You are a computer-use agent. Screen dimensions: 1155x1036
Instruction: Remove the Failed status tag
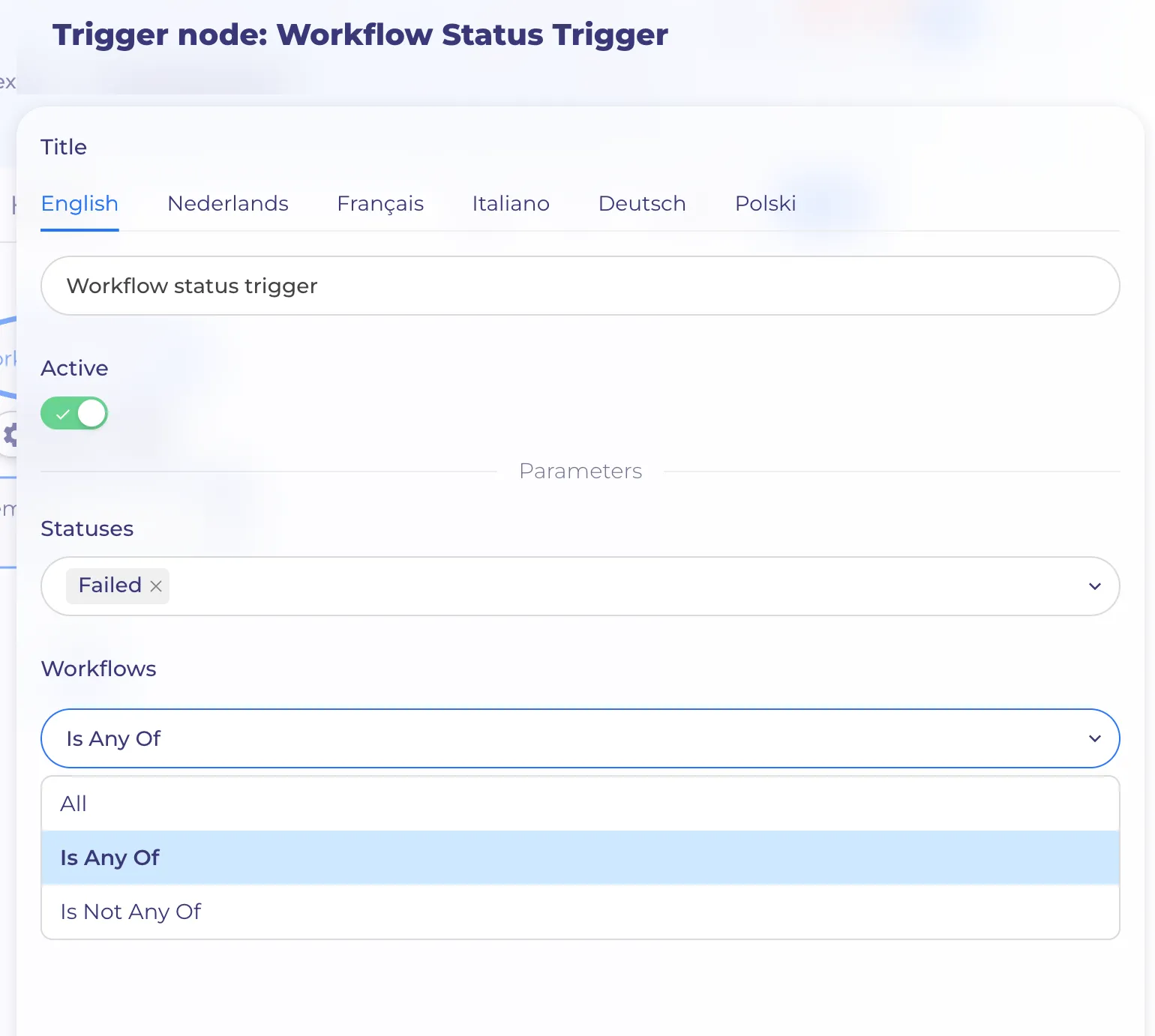[x=156, y=586]
